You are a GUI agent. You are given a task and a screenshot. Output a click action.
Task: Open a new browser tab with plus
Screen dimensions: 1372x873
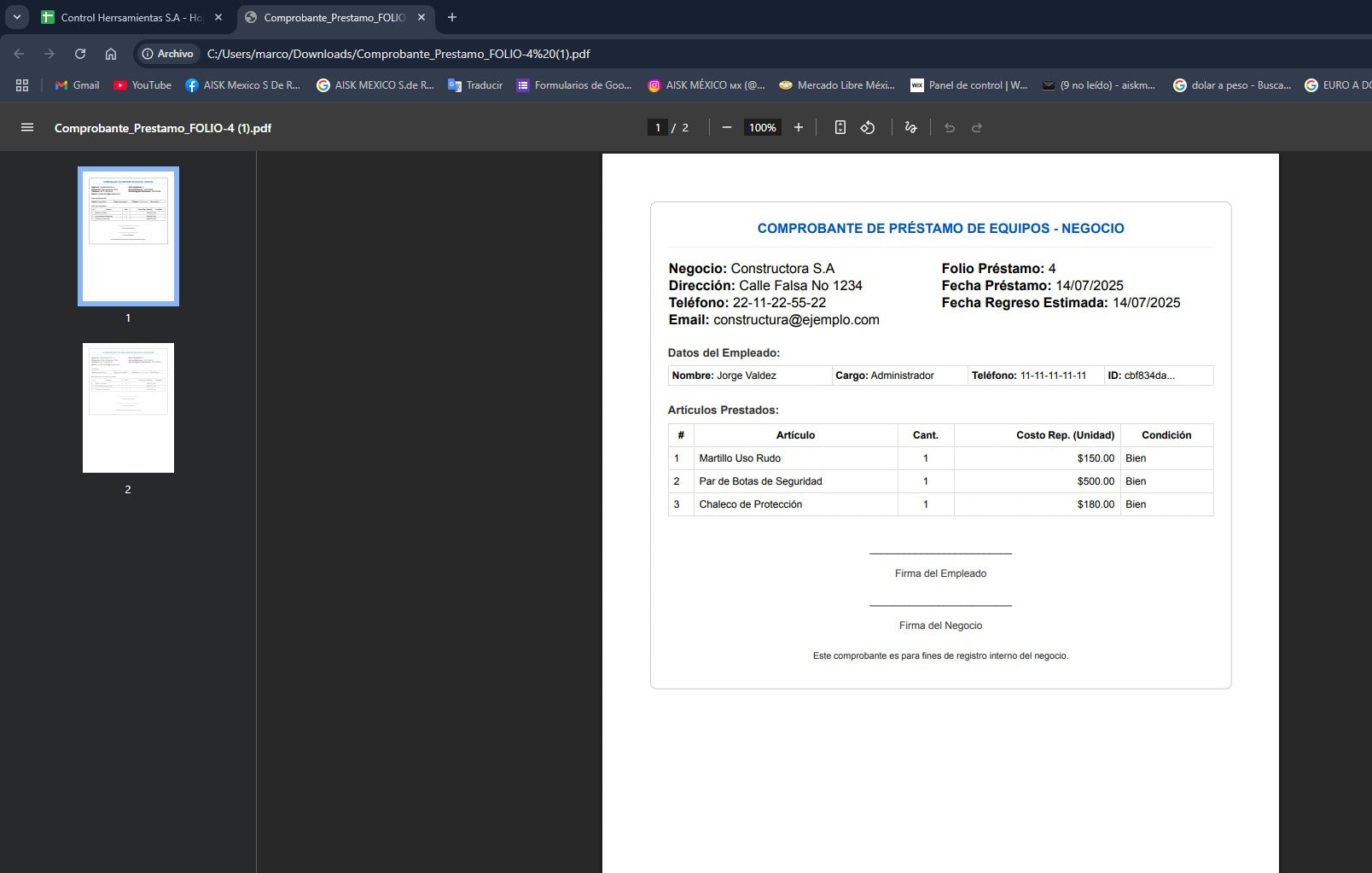tap(452, 17)
